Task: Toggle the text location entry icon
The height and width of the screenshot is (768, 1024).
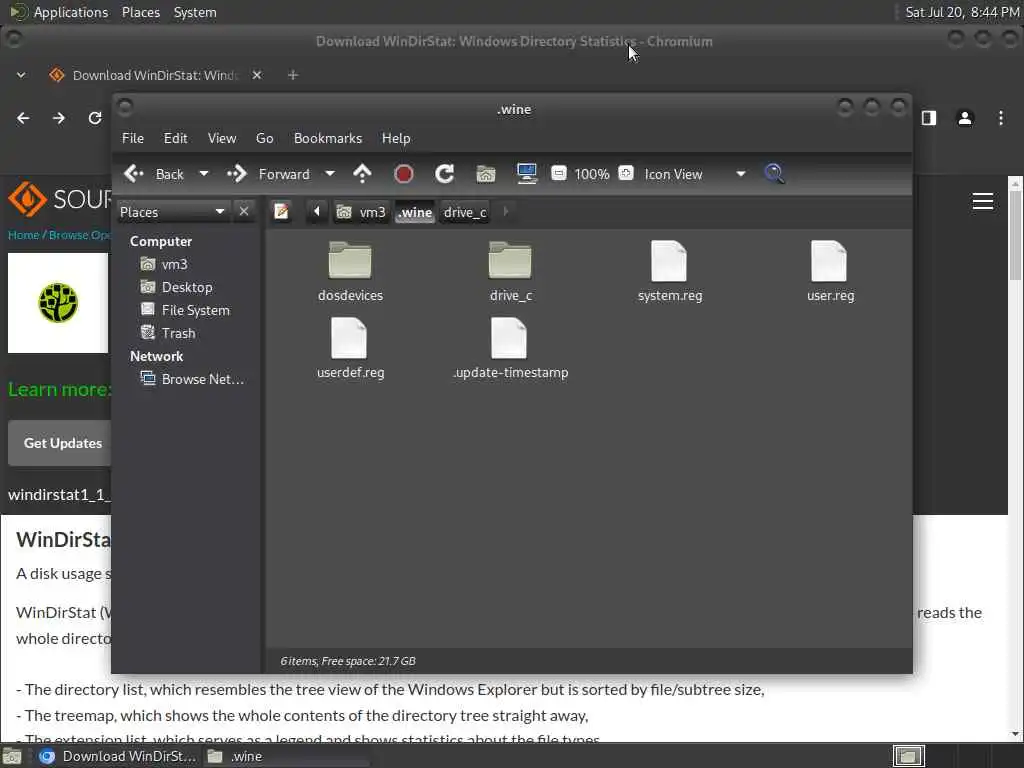Action: 281,212
